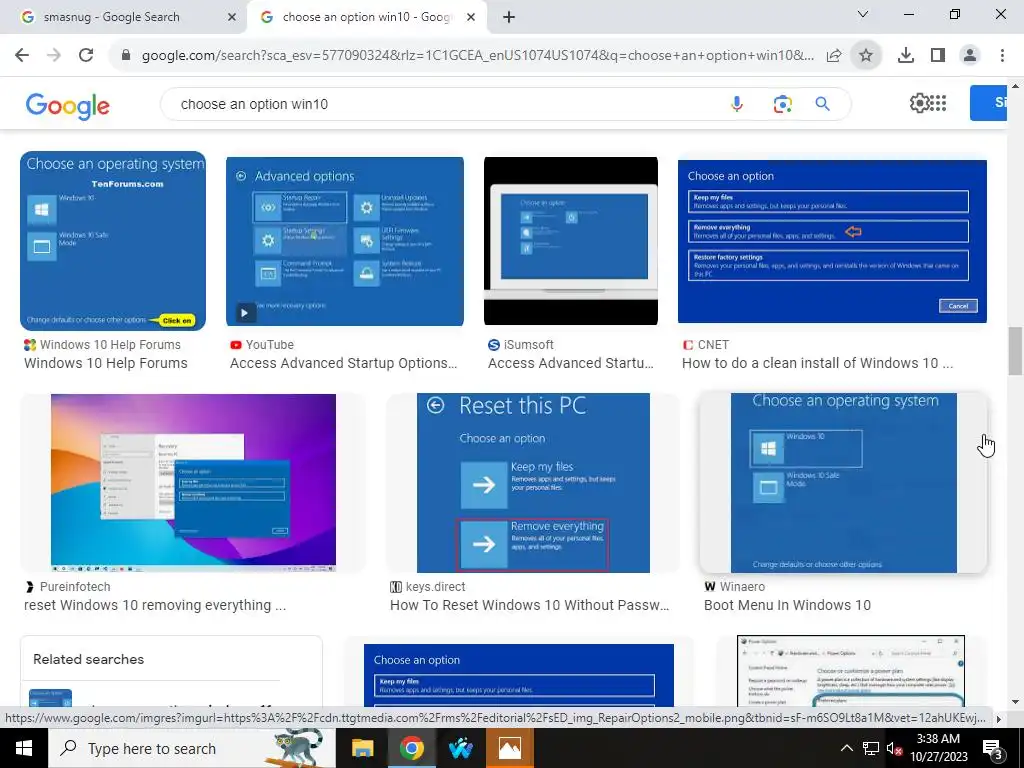
Task: Open File Explorer from the taskbar
Action: tap(362, 748)
